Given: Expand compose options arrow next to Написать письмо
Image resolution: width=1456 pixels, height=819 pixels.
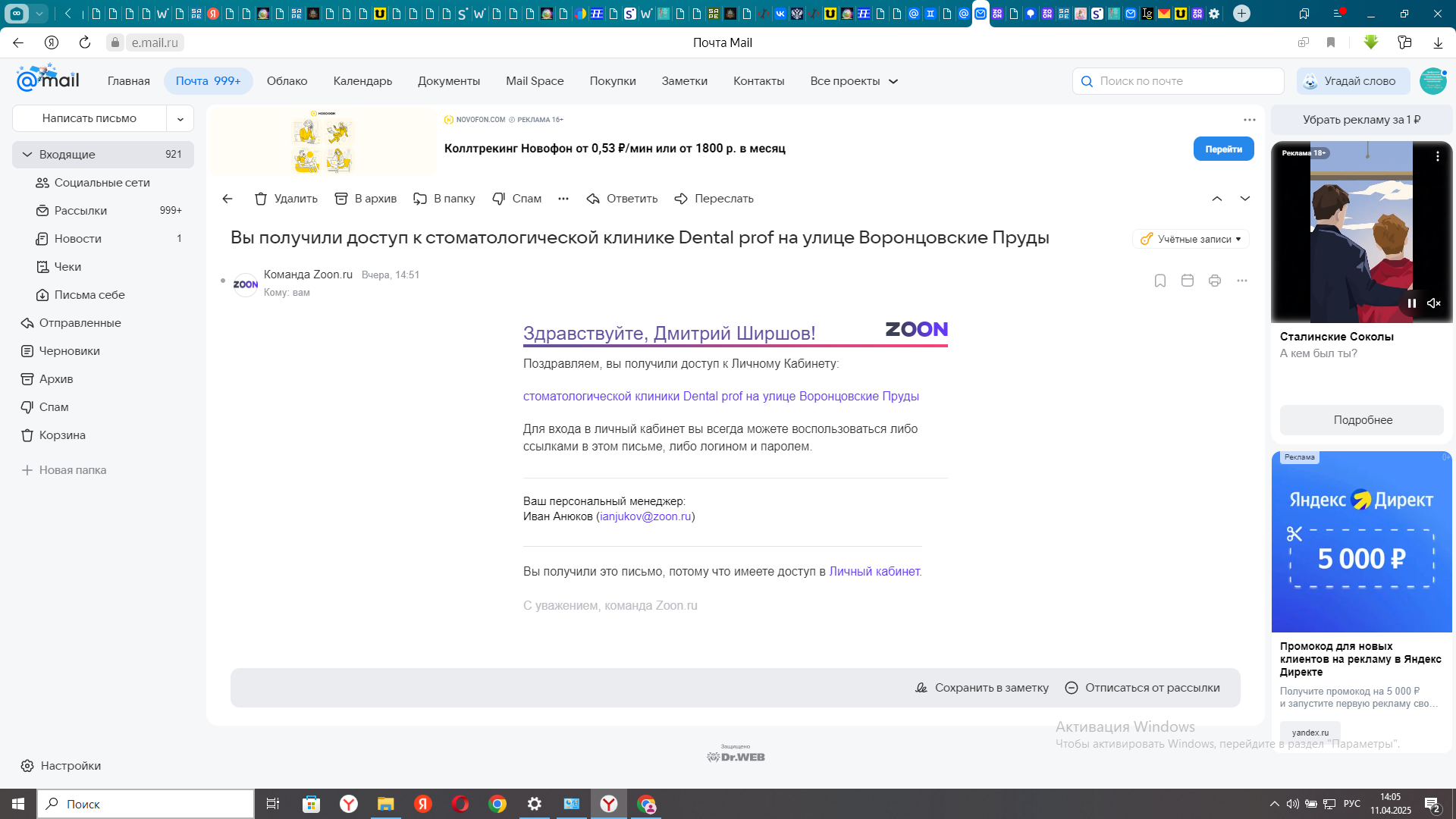Looking at the screenshot, I should 180,118.
